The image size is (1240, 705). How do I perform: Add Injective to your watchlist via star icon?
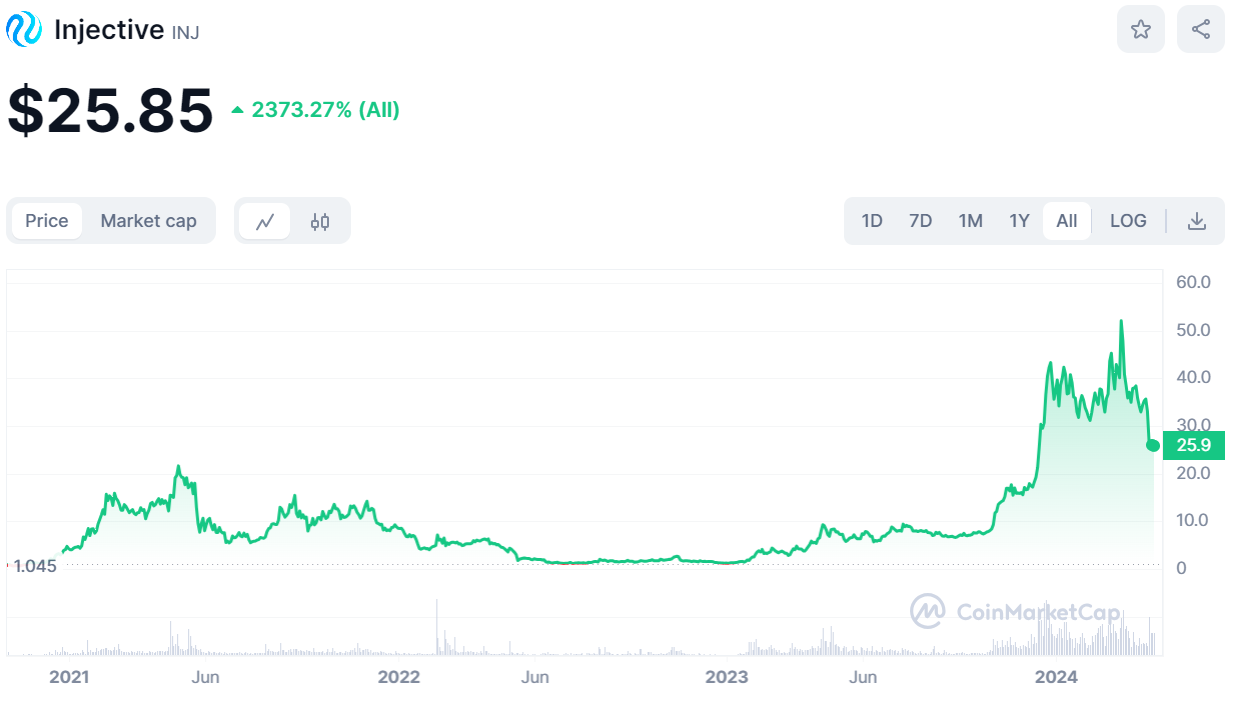1140,28
